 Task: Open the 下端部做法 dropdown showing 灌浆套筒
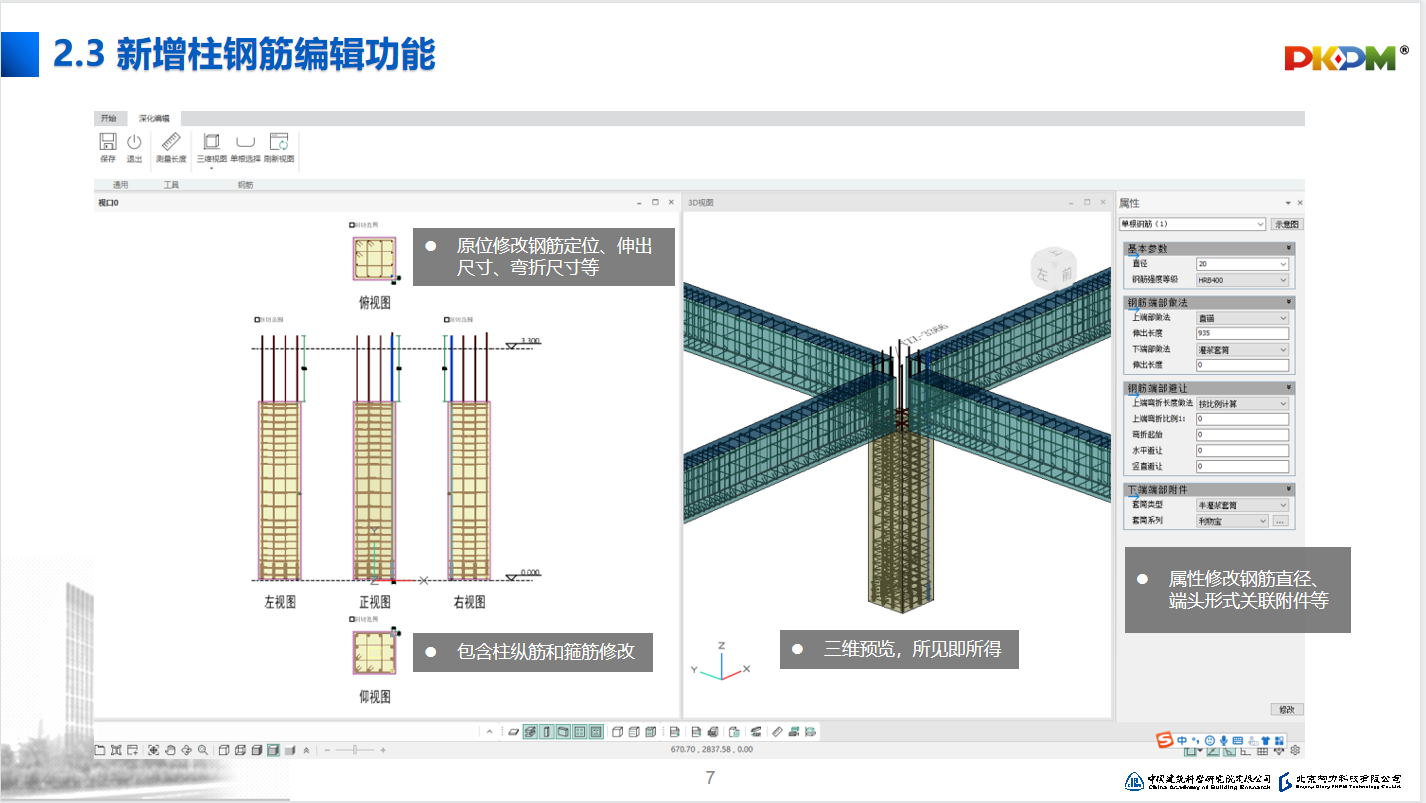click(1242, 350)
